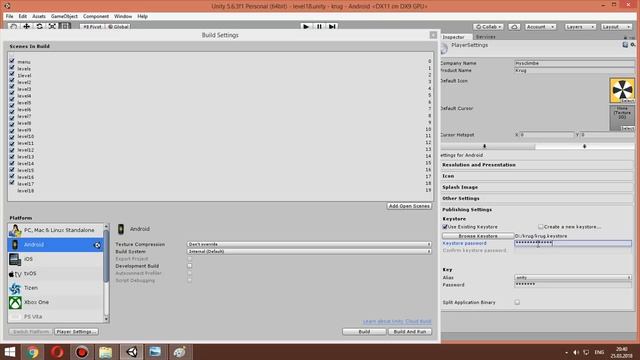Open the Component menu

point(96,16)
